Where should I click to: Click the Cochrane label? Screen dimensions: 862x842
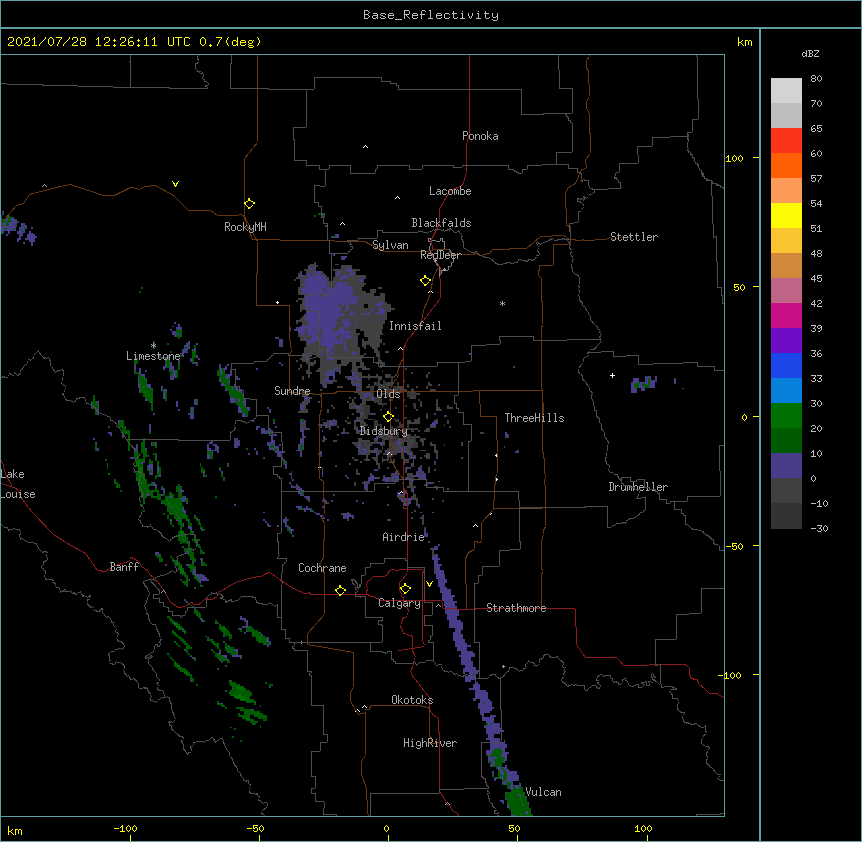pos(322,568)
